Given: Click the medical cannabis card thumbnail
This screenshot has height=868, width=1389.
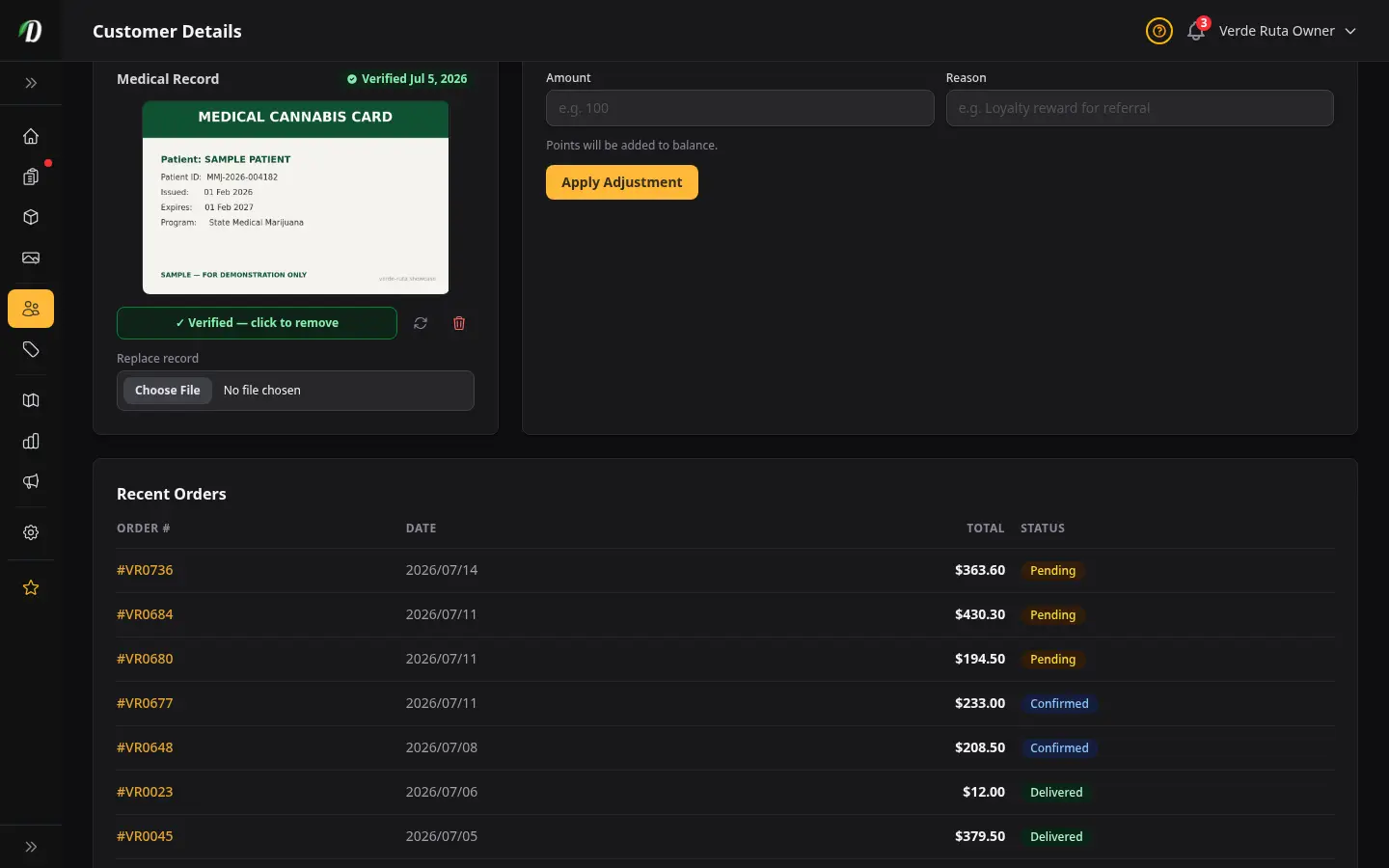Looking at the screenshot, I should click(295, 198).
